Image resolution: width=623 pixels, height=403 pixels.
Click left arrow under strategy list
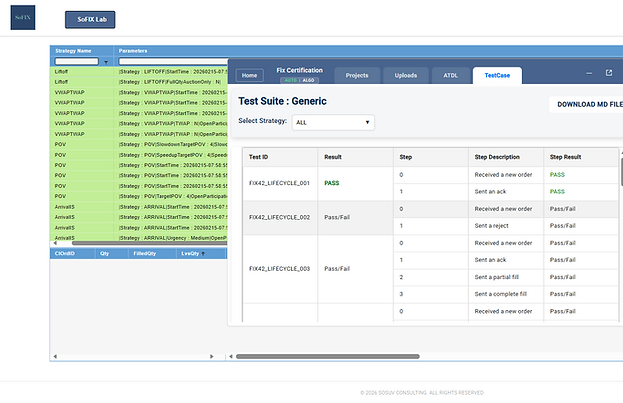pos(55,243)
